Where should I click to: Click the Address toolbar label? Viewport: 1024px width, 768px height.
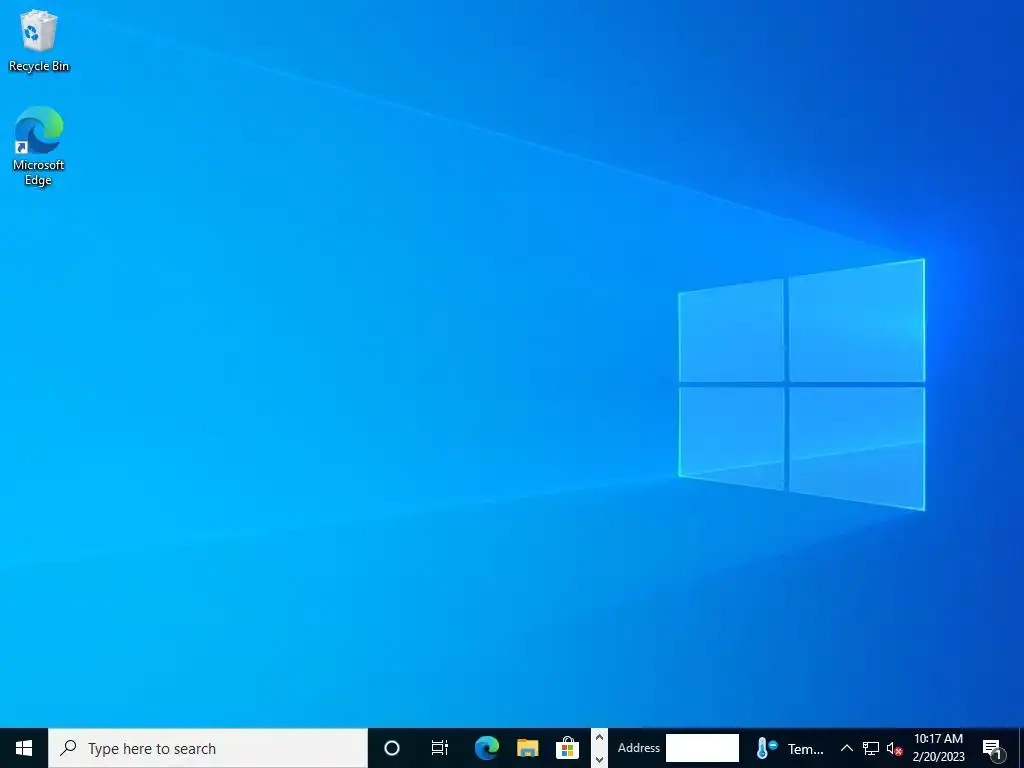(639, 748)
